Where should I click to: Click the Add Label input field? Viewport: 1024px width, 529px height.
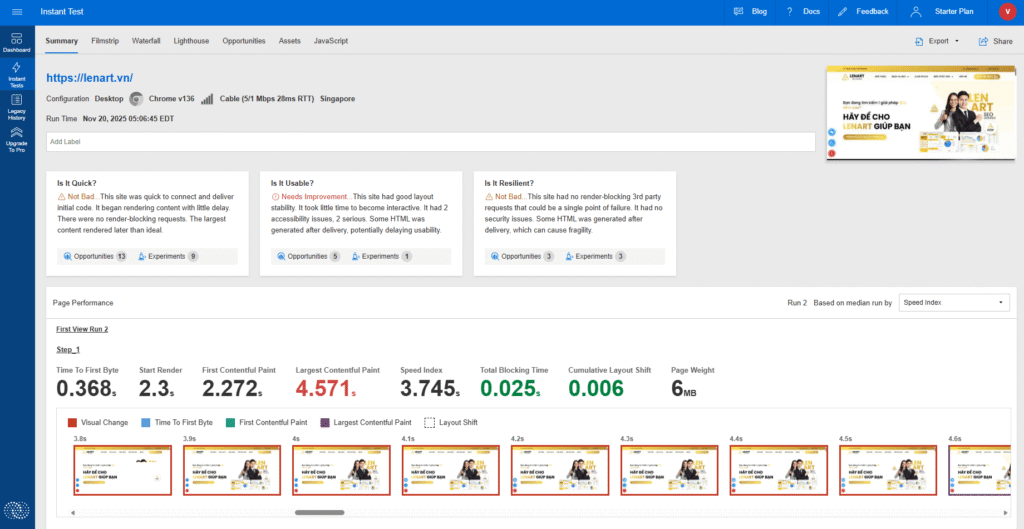point(431,142)
